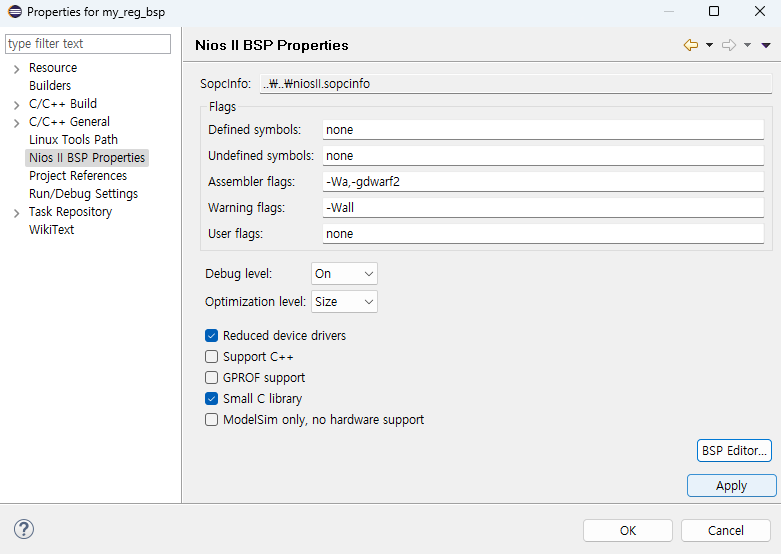Click the Cancel button
Viewport: 781px width, 554px height.
click(726, 531)
